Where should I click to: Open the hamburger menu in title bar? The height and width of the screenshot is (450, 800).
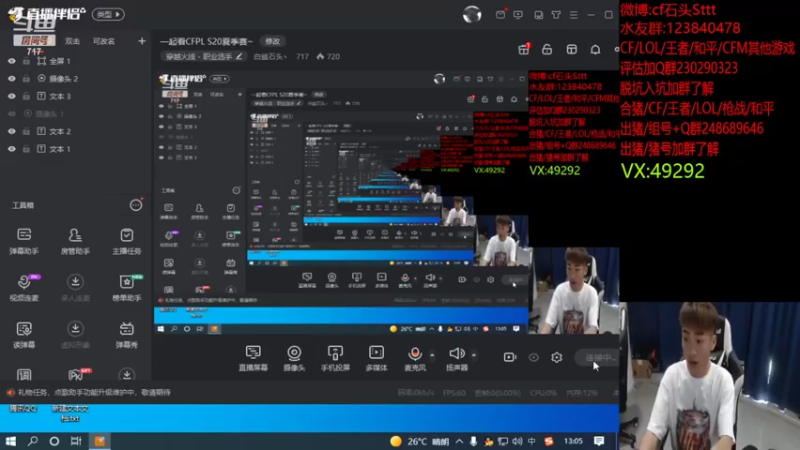coord(573,15)
